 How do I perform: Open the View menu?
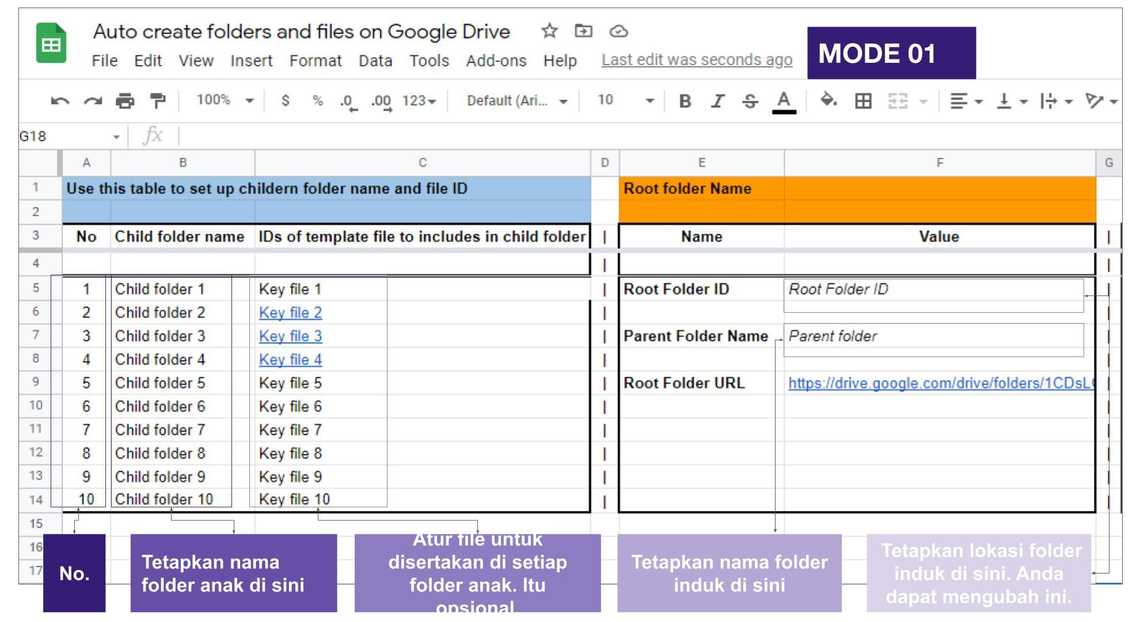[196, 61]
